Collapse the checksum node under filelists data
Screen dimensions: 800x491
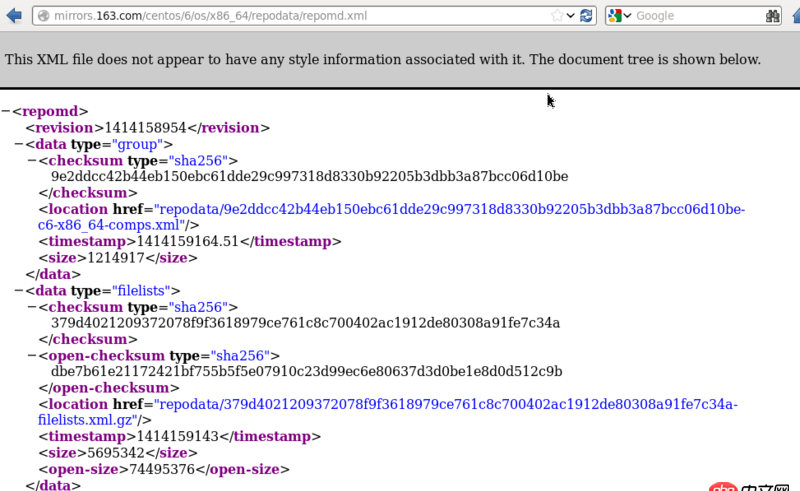(32, 307)
